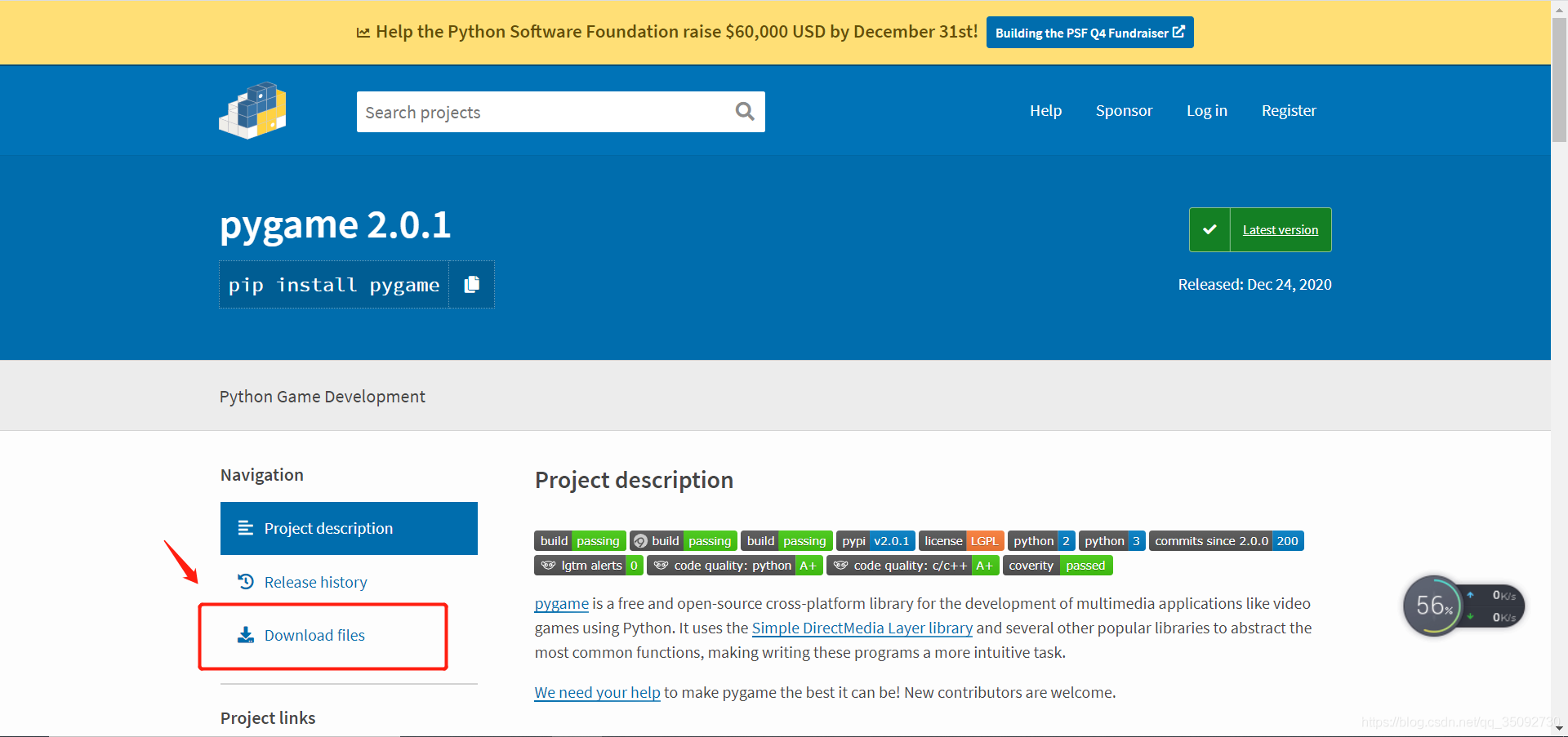The image size is (1568, 737).
Task: Click the Release history clock icon
Action: pos(245,582)
